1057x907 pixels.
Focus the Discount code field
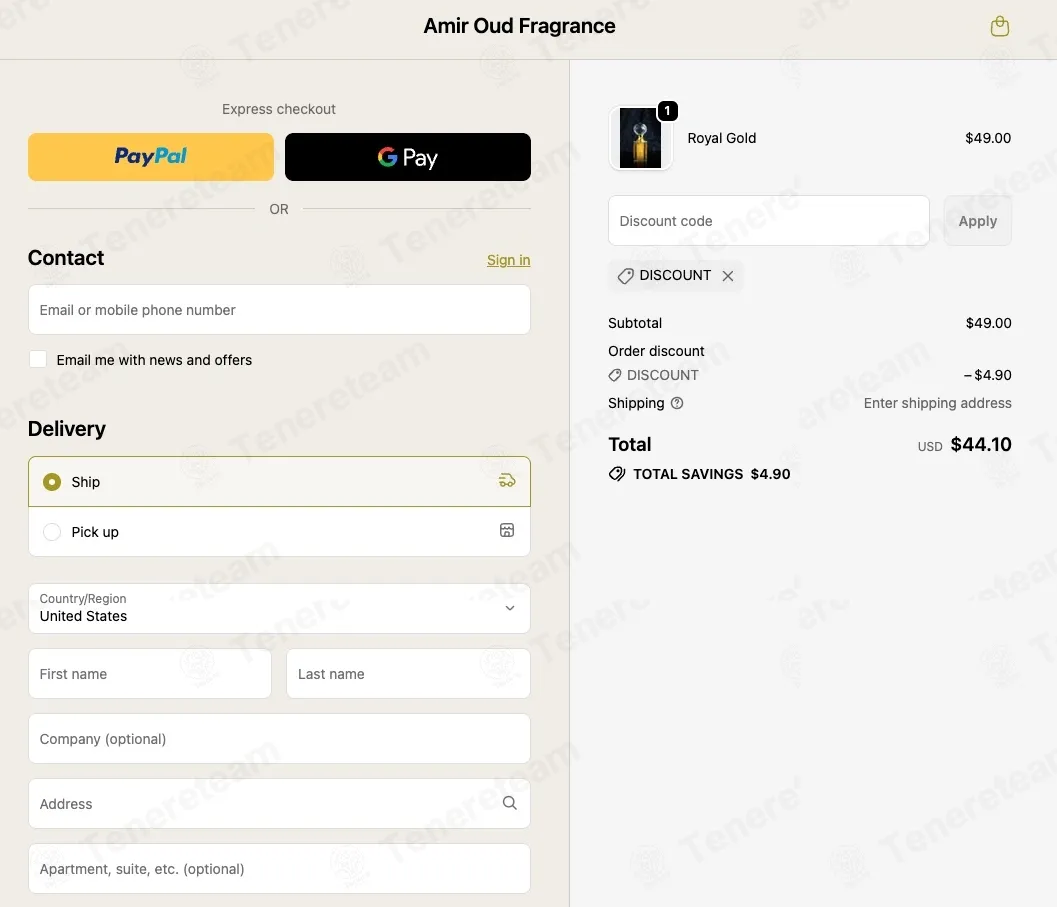[768, 221]
